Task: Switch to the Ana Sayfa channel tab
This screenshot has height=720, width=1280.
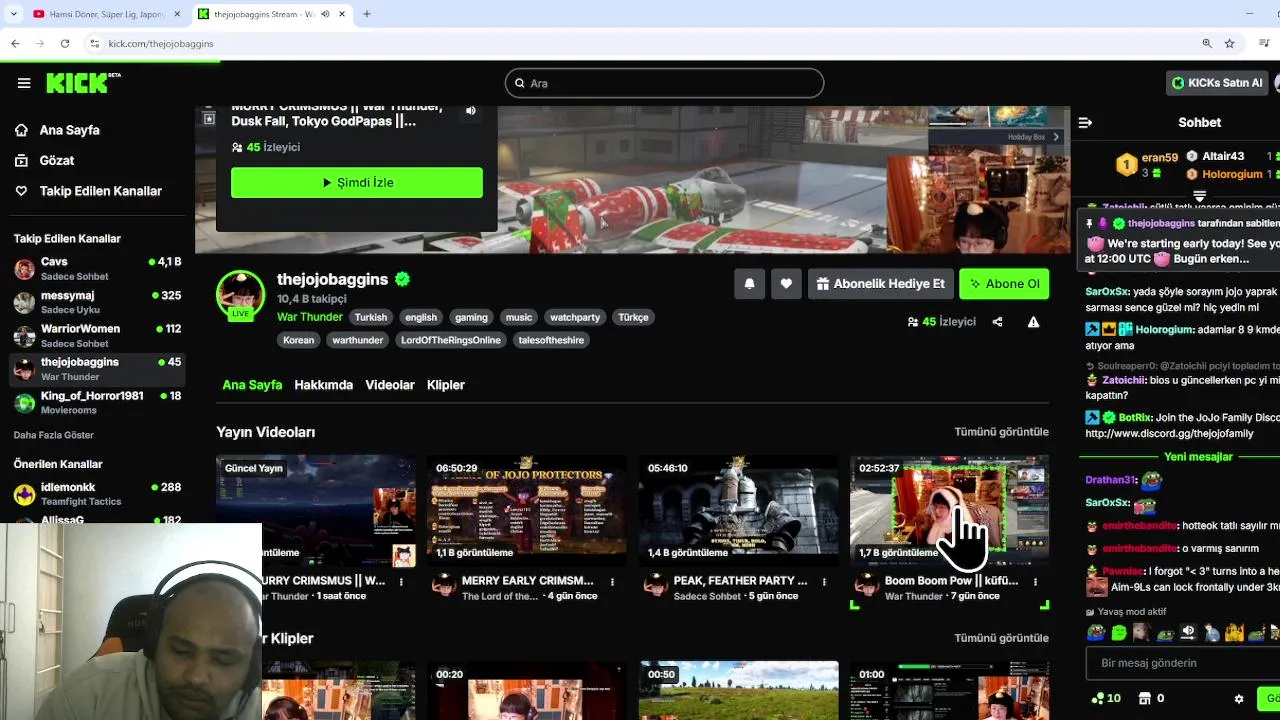Action: click(x=252, y=385)
